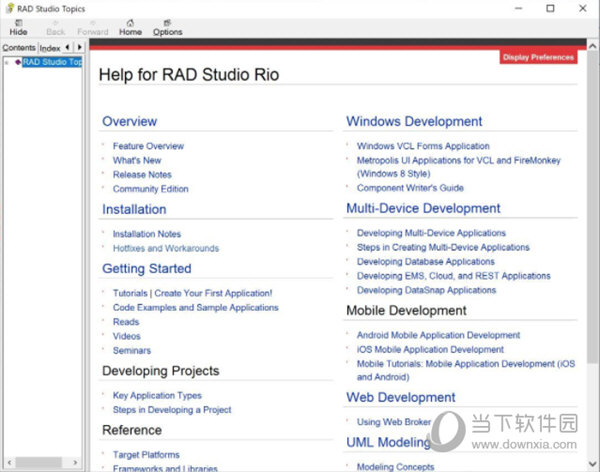Open Tutorials link

130,293
